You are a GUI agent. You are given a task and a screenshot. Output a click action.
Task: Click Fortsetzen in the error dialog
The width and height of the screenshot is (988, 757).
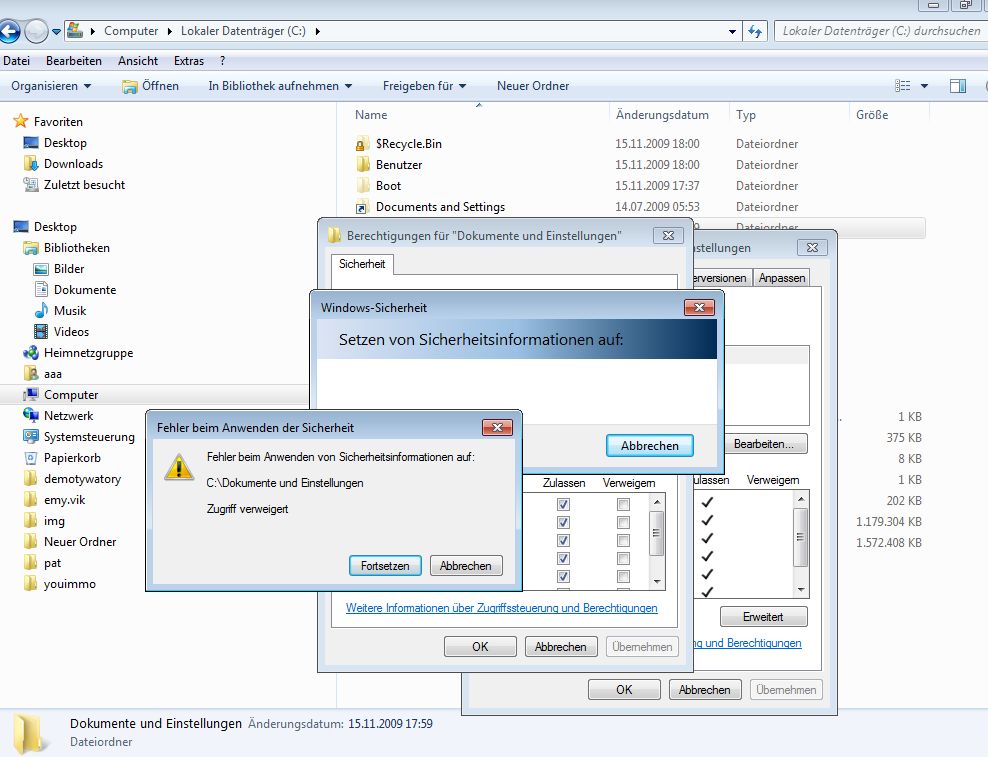(x=384, y=566)
